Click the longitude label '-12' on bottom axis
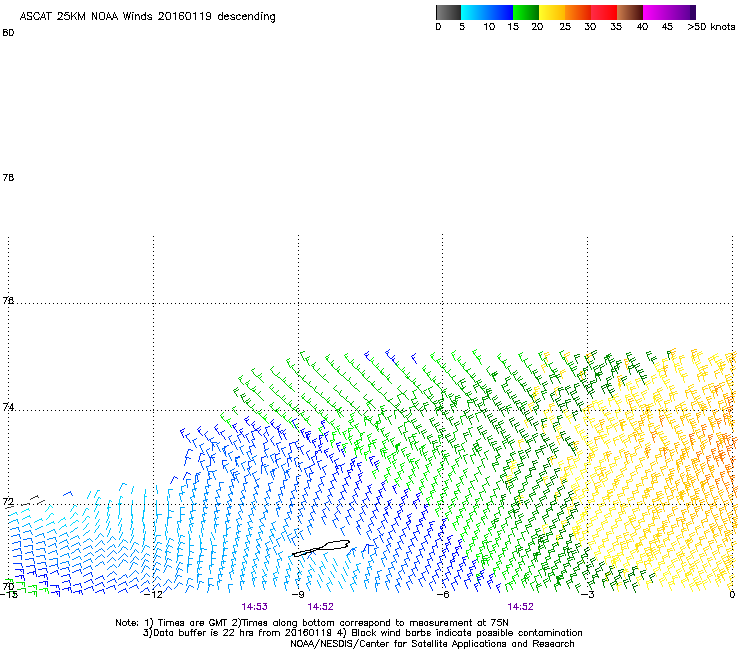This screenshot has height=650, width=740. click(153, 595)
